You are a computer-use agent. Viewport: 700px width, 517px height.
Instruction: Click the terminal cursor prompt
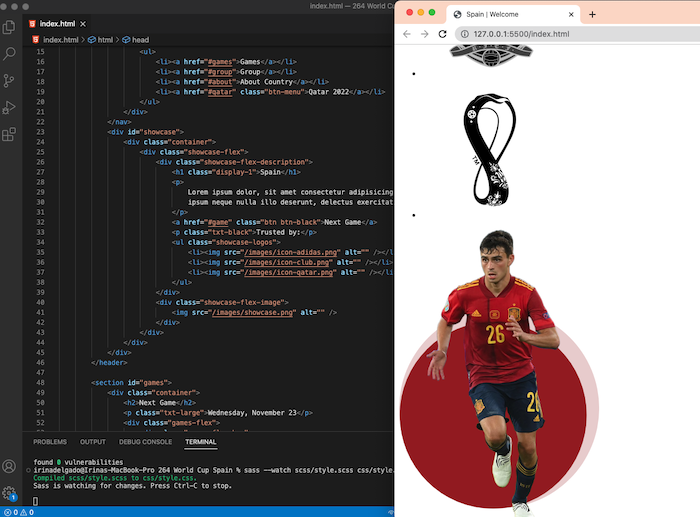tap(35, 501)
